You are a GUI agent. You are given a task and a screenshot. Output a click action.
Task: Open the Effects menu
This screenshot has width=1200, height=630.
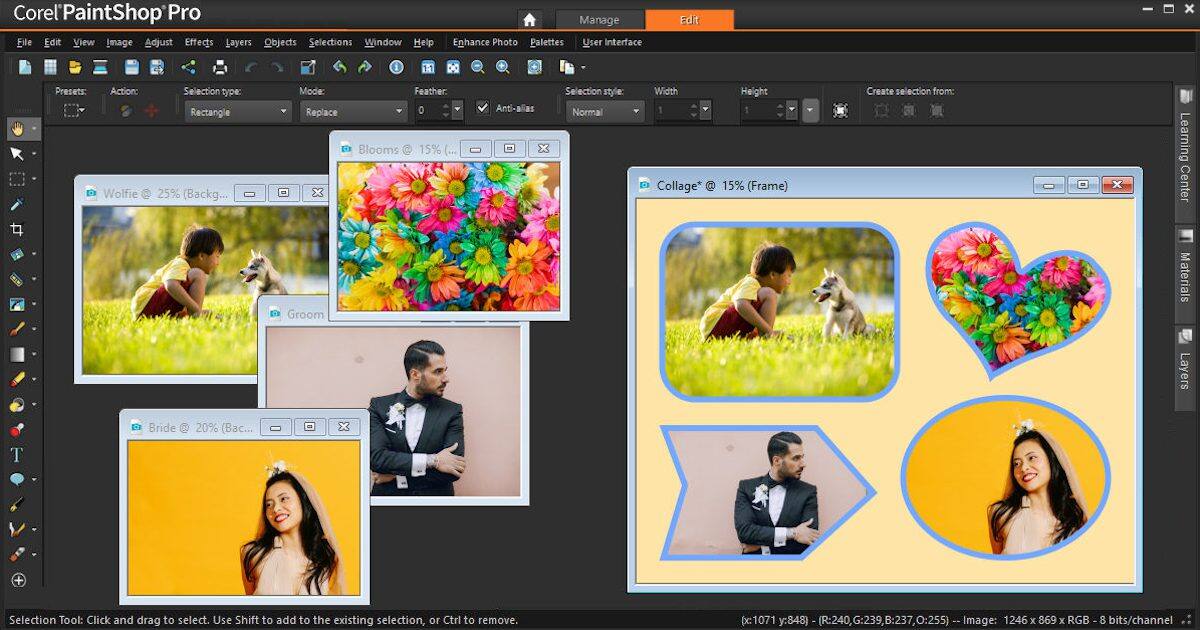(x=199, y=42)
